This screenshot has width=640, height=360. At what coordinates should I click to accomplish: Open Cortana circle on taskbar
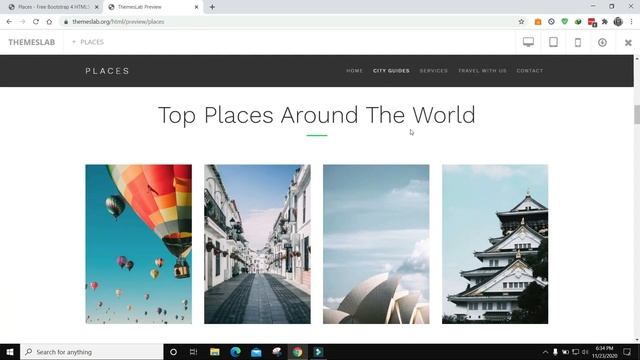click(x=173, y=352)
